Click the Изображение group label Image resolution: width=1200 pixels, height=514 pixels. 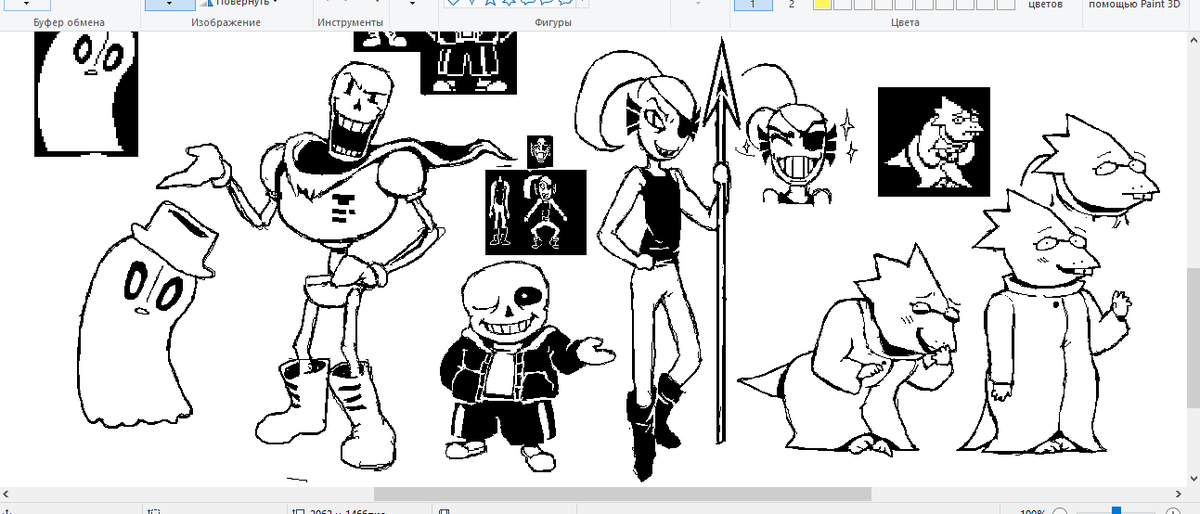click(x=225, y=22)
